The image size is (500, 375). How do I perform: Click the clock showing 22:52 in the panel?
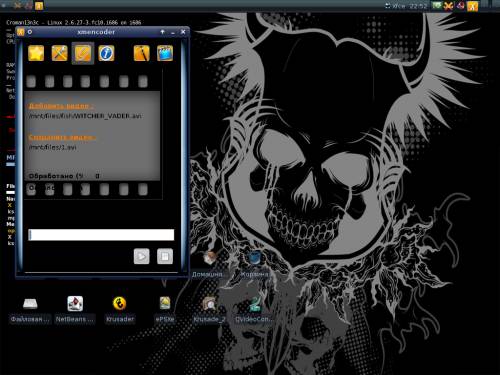418,6
